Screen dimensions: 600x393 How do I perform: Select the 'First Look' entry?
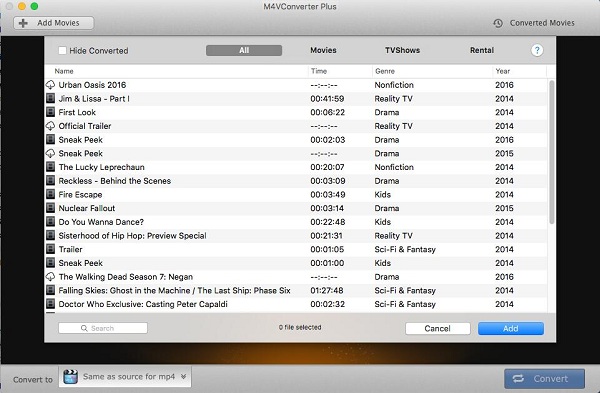(x=296, y=112)
